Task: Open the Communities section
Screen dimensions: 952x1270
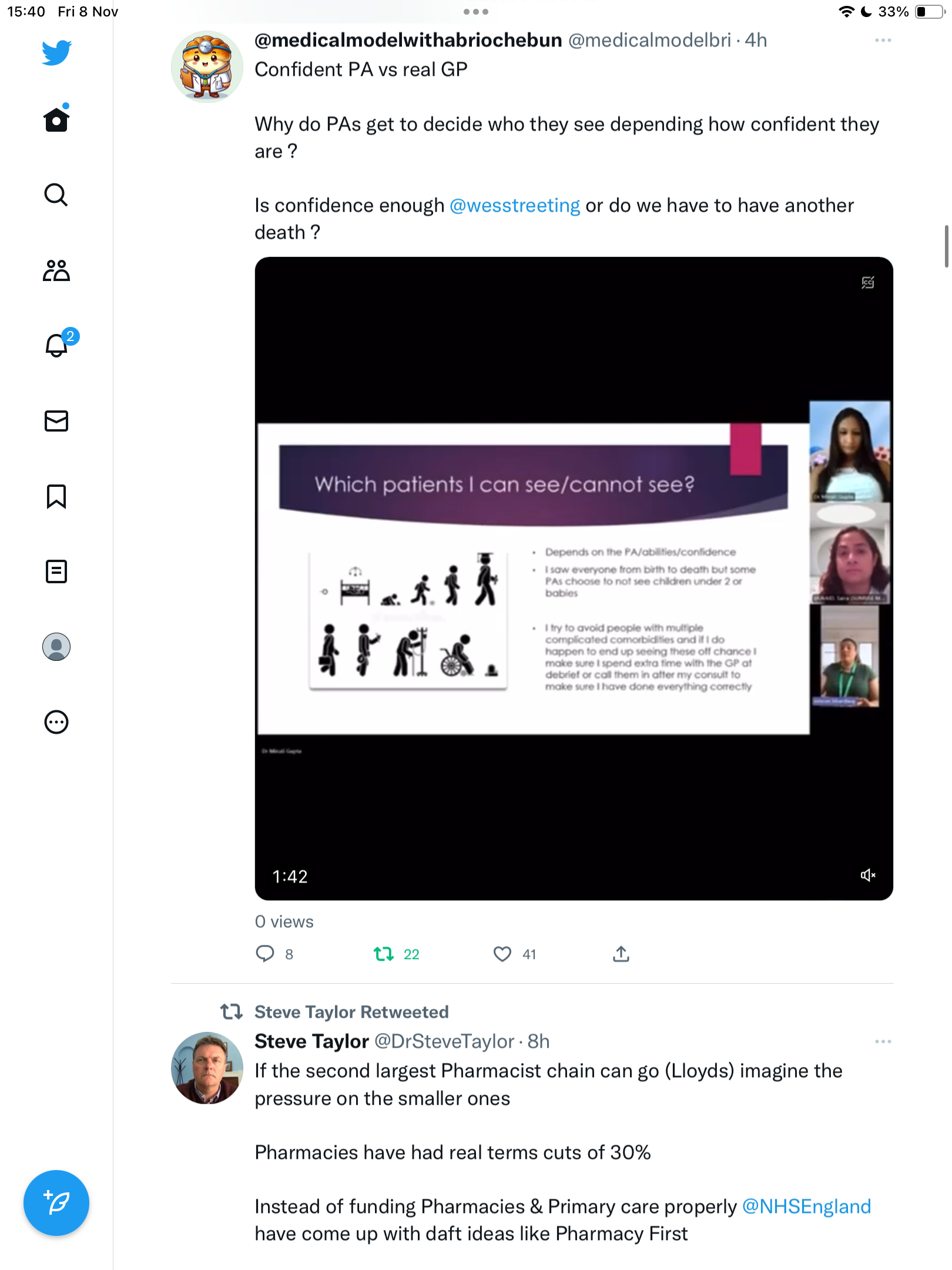Action: 56,270
